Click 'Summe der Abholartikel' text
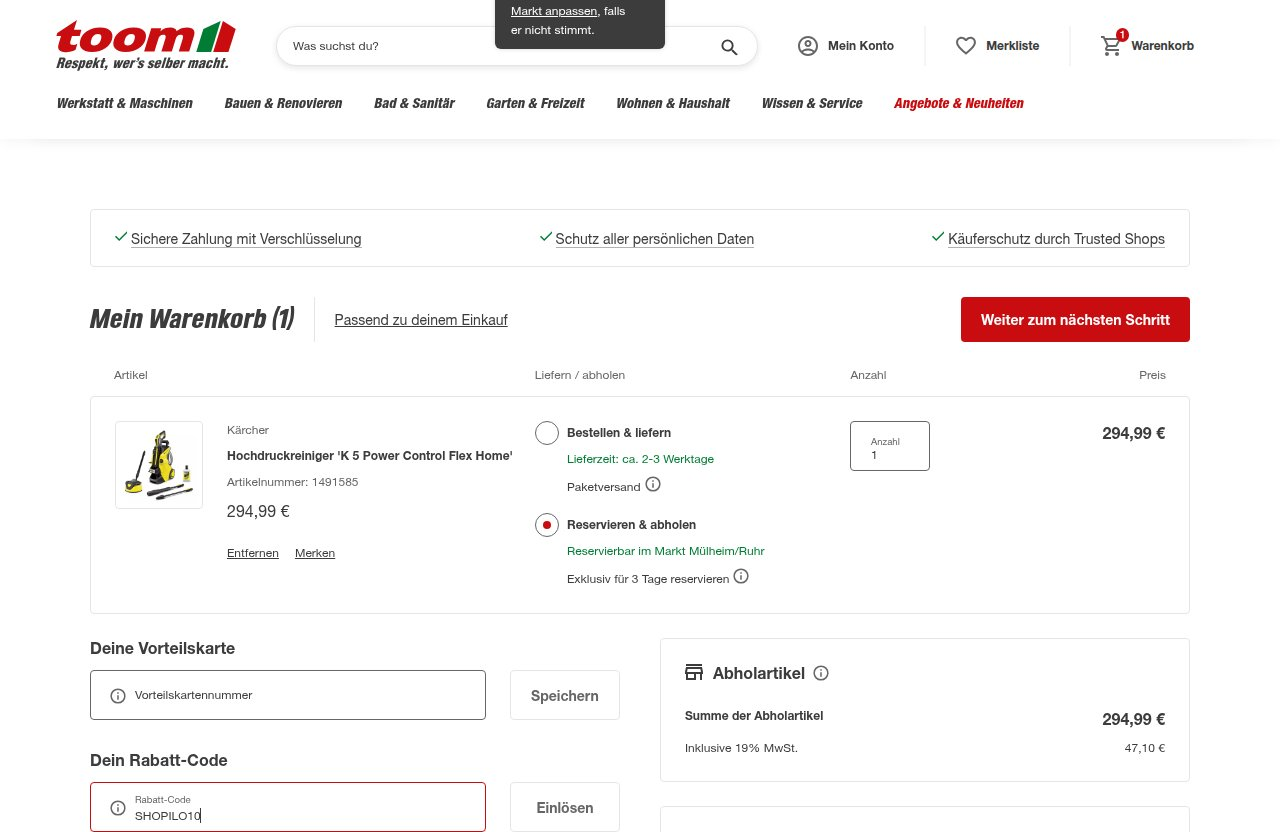The width and height of the screenshot is (1280, 832). pos(754,716)
